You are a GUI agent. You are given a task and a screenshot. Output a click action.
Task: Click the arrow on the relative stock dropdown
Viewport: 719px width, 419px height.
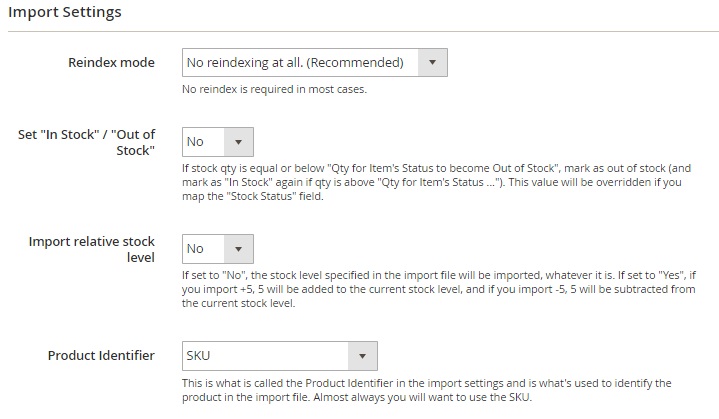click(239, 249)
